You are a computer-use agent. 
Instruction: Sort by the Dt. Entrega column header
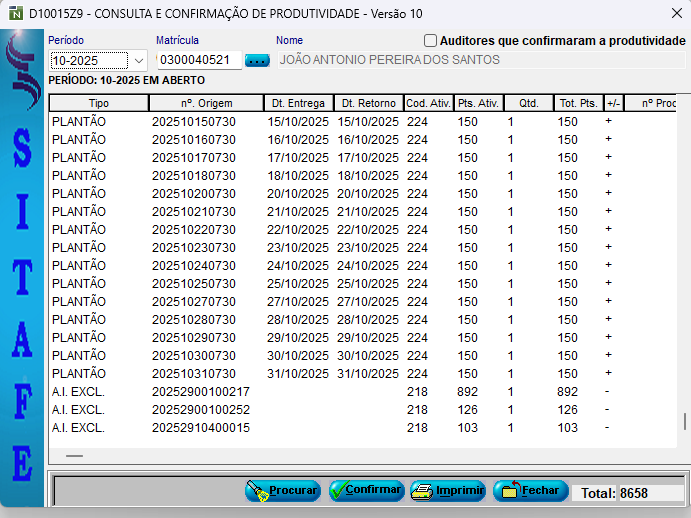click(x=298, y=103)
